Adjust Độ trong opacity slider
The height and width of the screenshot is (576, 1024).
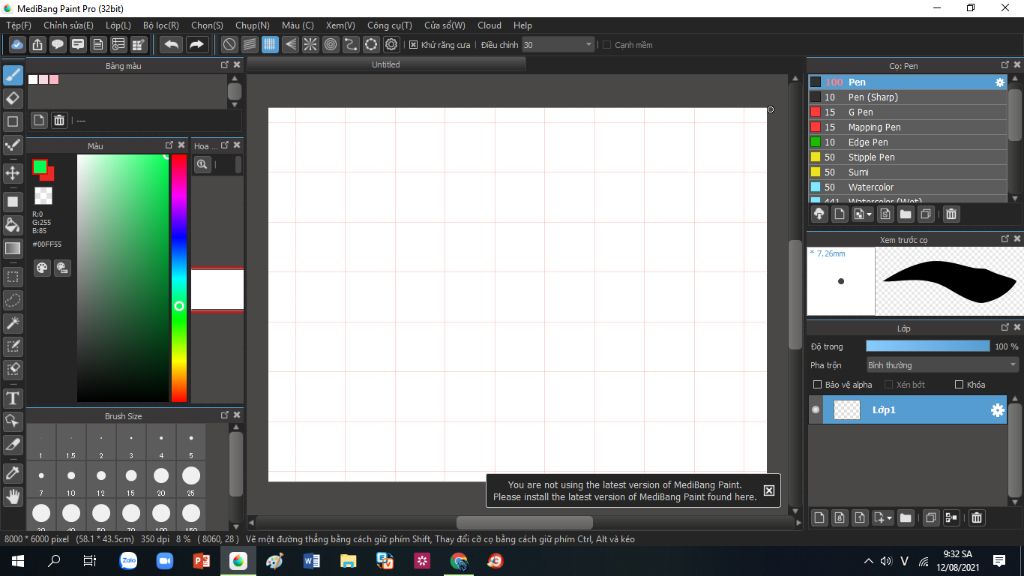(x=927, y=346)
